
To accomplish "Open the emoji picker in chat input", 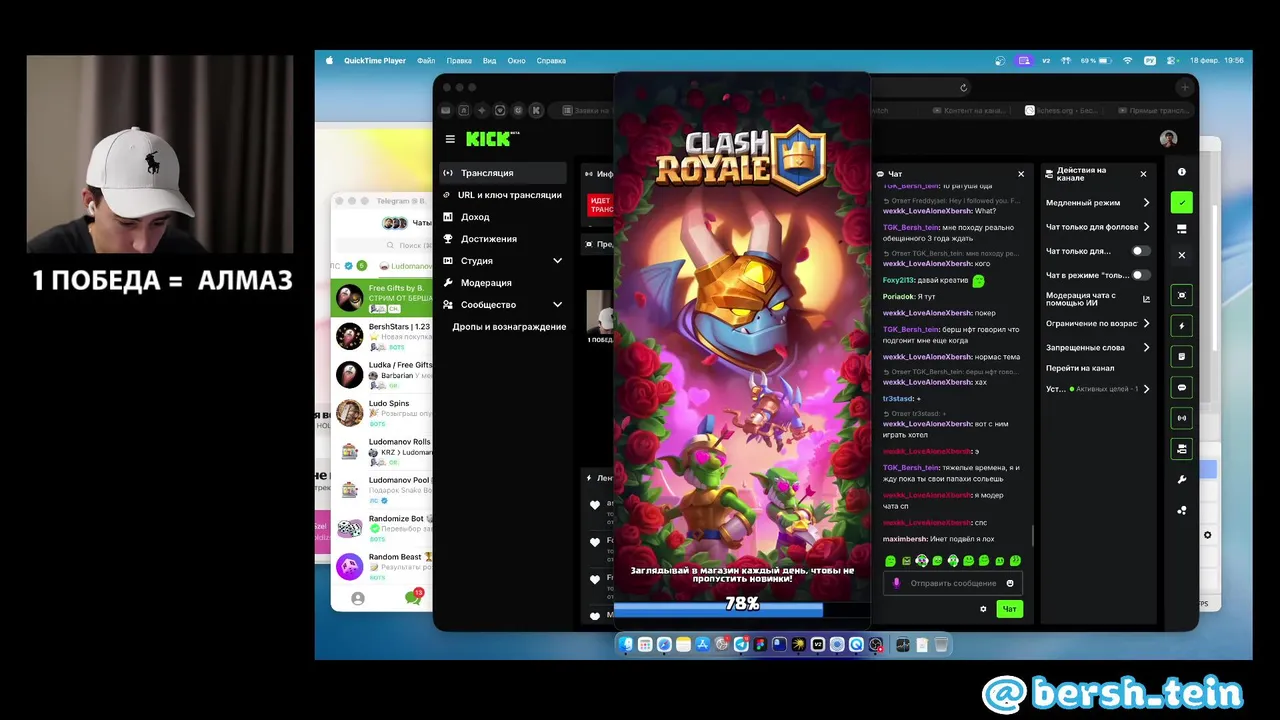I will click(1010, 583).
